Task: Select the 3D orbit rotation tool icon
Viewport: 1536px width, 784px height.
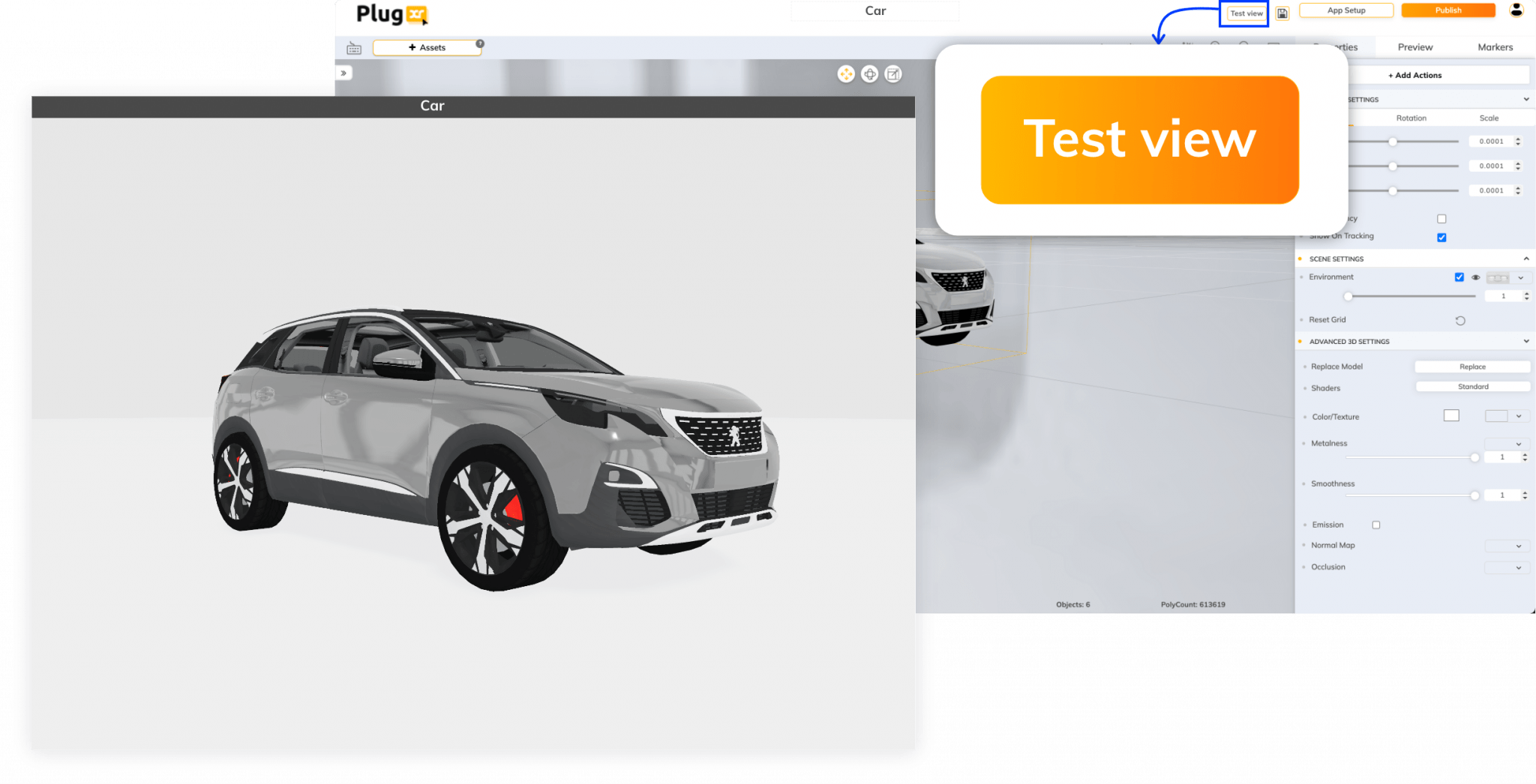Action: coord(870,73)
